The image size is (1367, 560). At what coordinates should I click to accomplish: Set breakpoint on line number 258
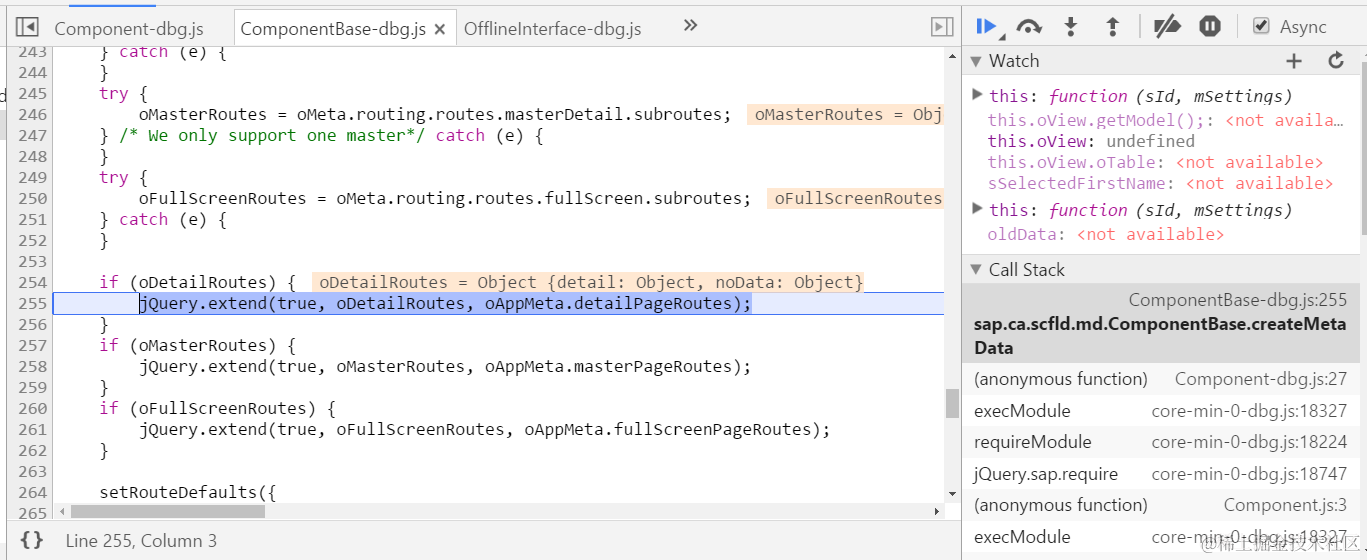pos(32,366)
